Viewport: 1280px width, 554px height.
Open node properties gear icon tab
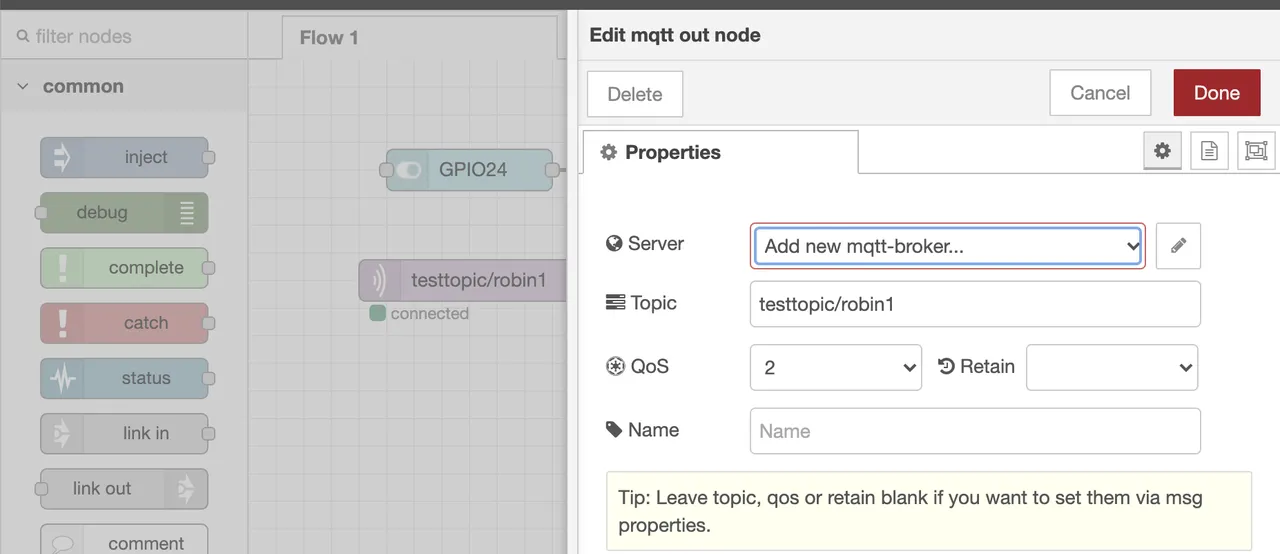pos(1162,151)
